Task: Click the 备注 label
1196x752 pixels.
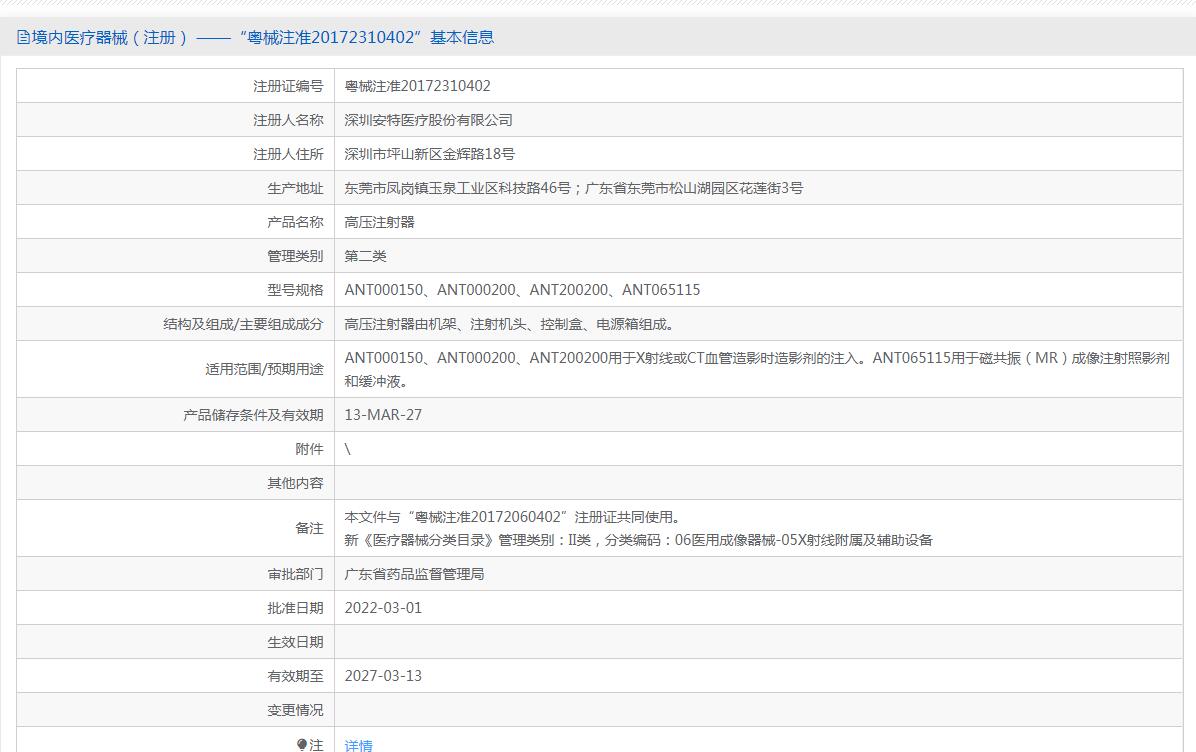Action: [x=309, y=528]
